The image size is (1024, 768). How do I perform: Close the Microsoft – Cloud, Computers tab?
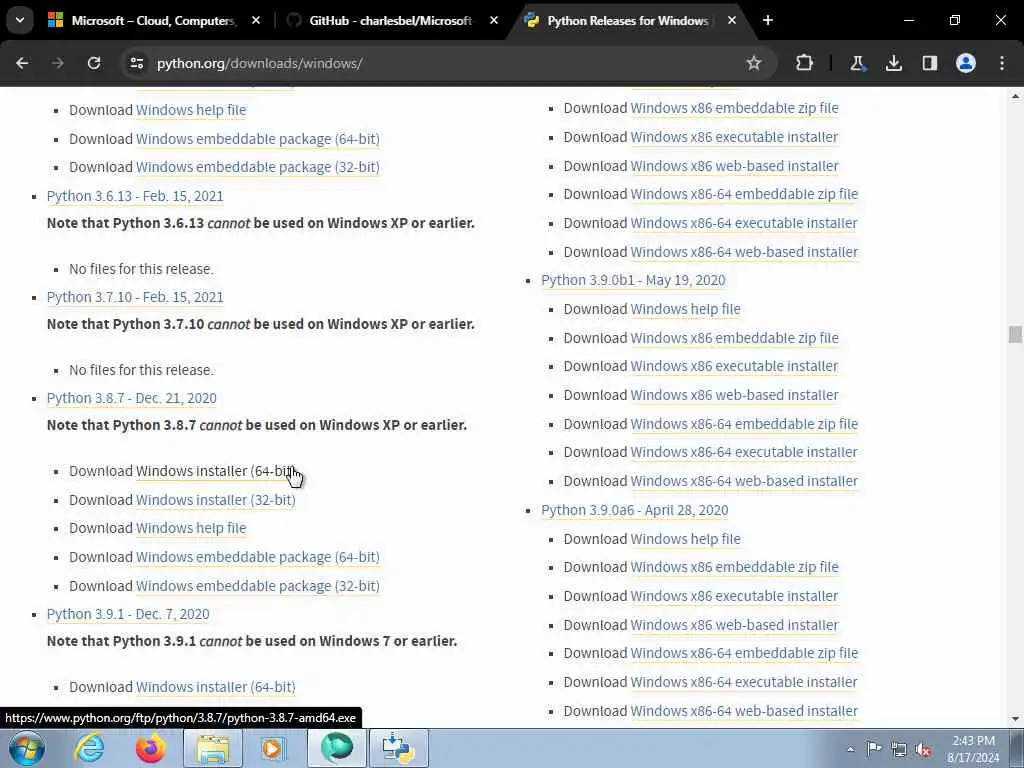point(256,20)
